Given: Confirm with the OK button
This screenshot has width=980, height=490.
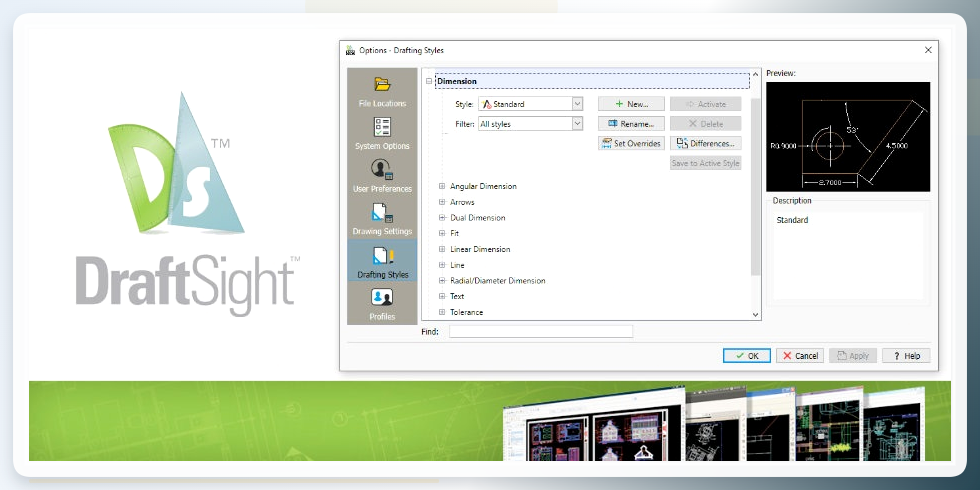Looking at the screenshot, I should pos(747,356).
